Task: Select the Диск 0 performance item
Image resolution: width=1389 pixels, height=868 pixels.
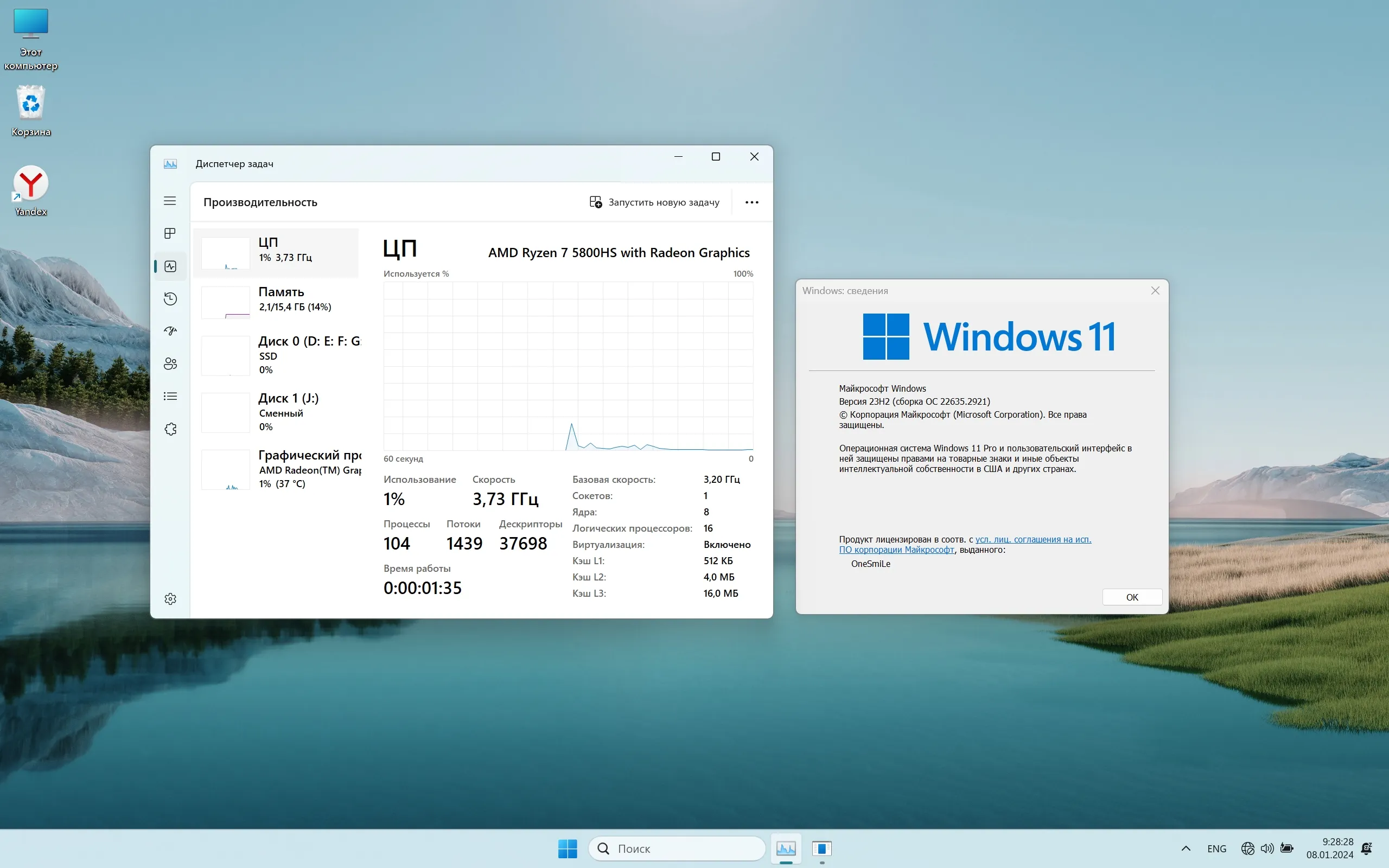Action: [x=281, y=355]
